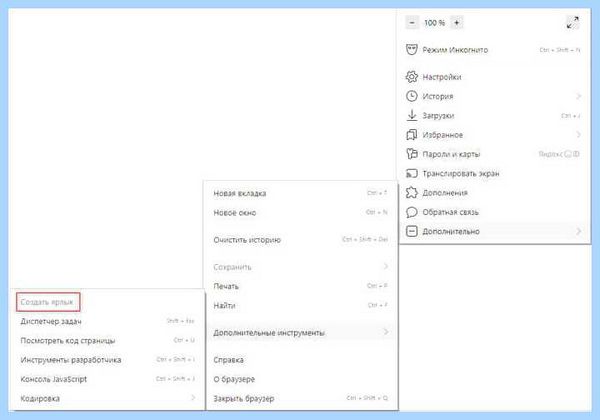Click the zoom in plus button
Screen dimensions: 600x420
point(457,23)
